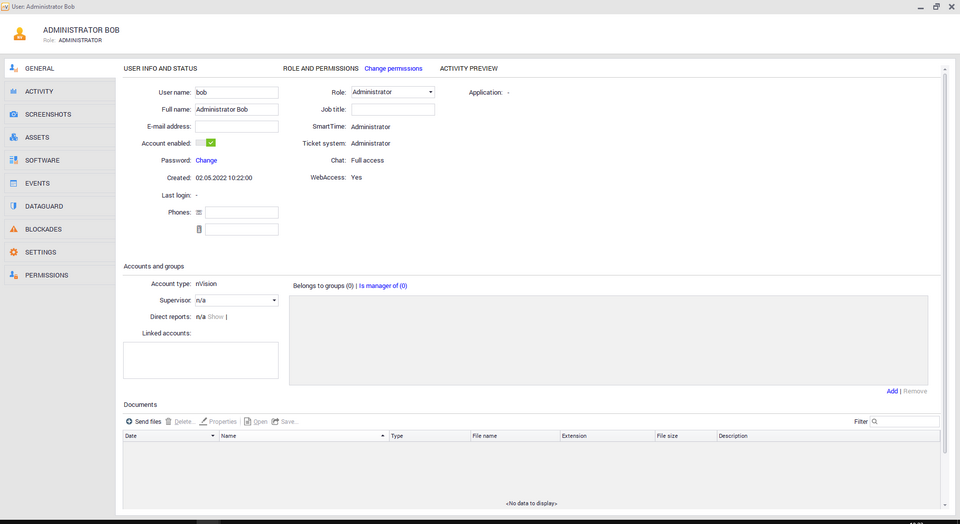Click the Send files button
This screenshot has width=960, height=524.
[143, 421]
